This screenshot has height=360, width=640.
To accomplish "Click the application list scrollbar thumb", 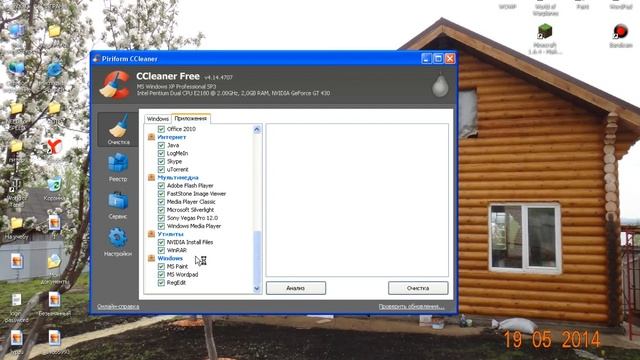I will click(257, 257).
